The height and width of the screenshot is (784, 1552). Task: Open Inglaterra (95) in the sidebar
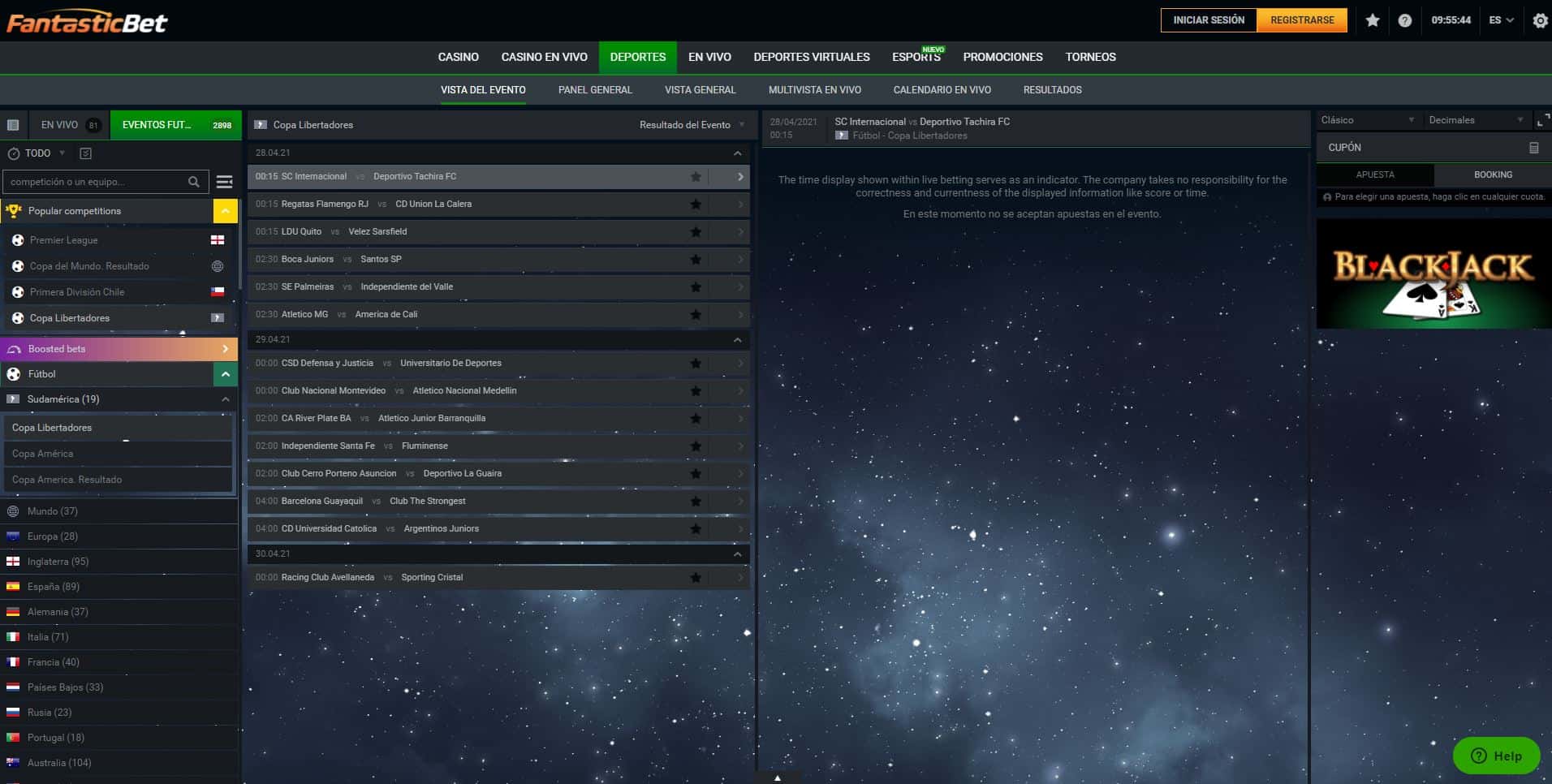click(x=119, y=562)
